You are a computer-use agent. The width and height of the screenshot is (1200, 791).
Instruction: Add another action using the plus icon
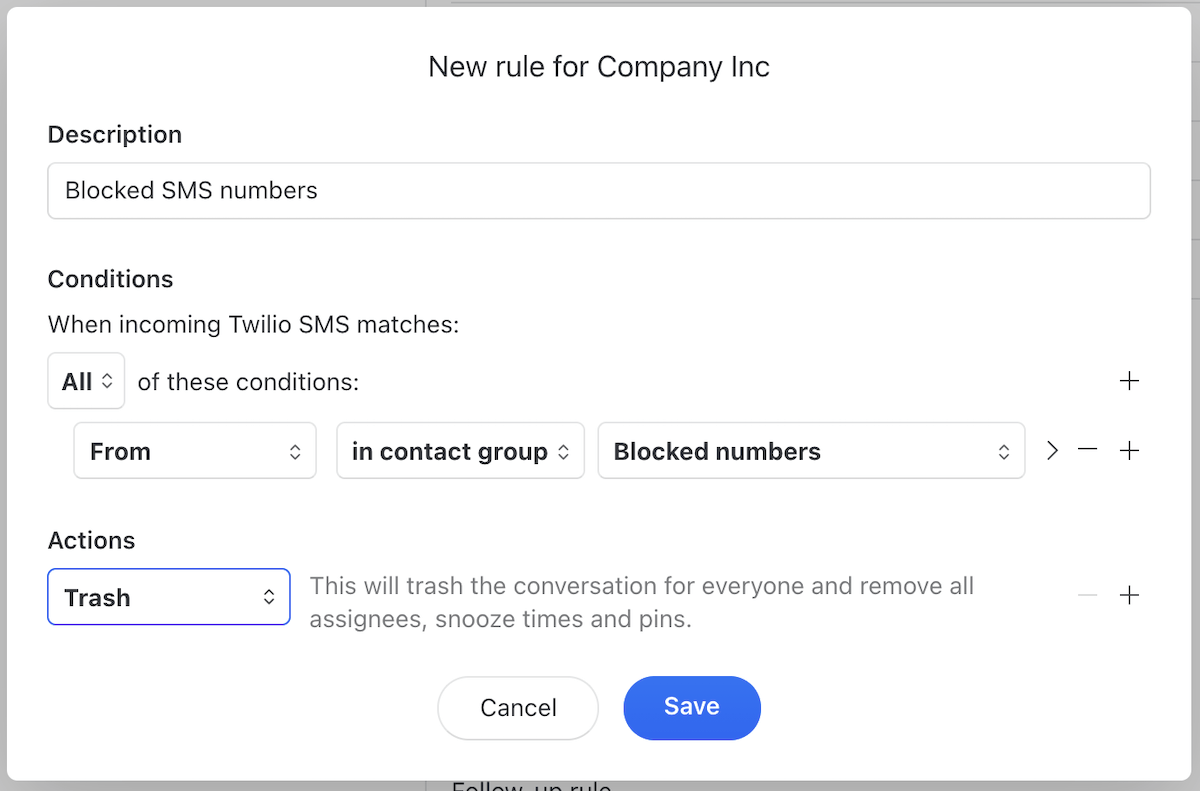coord(1130,595)
